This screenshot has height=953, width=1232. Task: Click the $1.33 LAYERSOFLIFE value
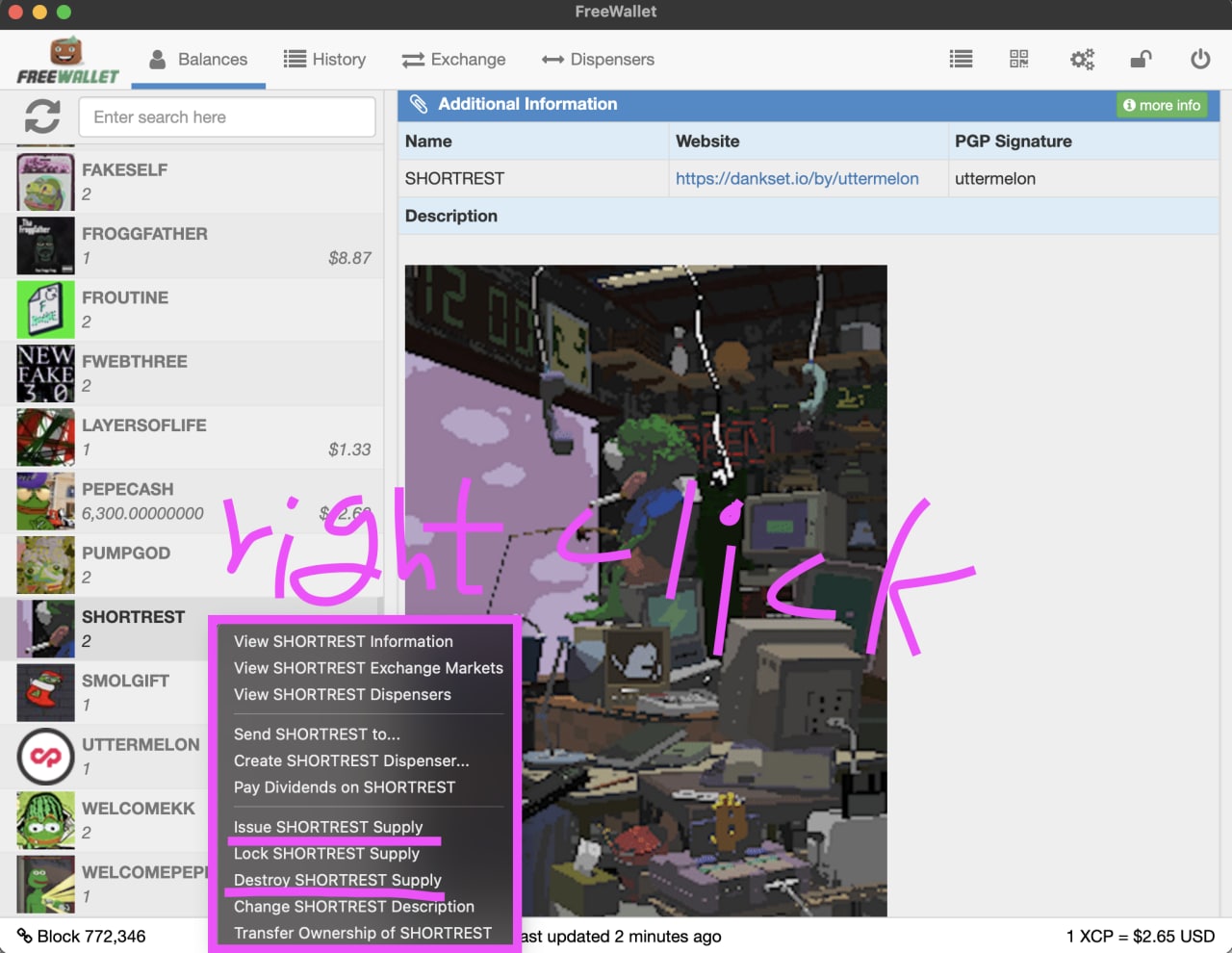[349, 450]
